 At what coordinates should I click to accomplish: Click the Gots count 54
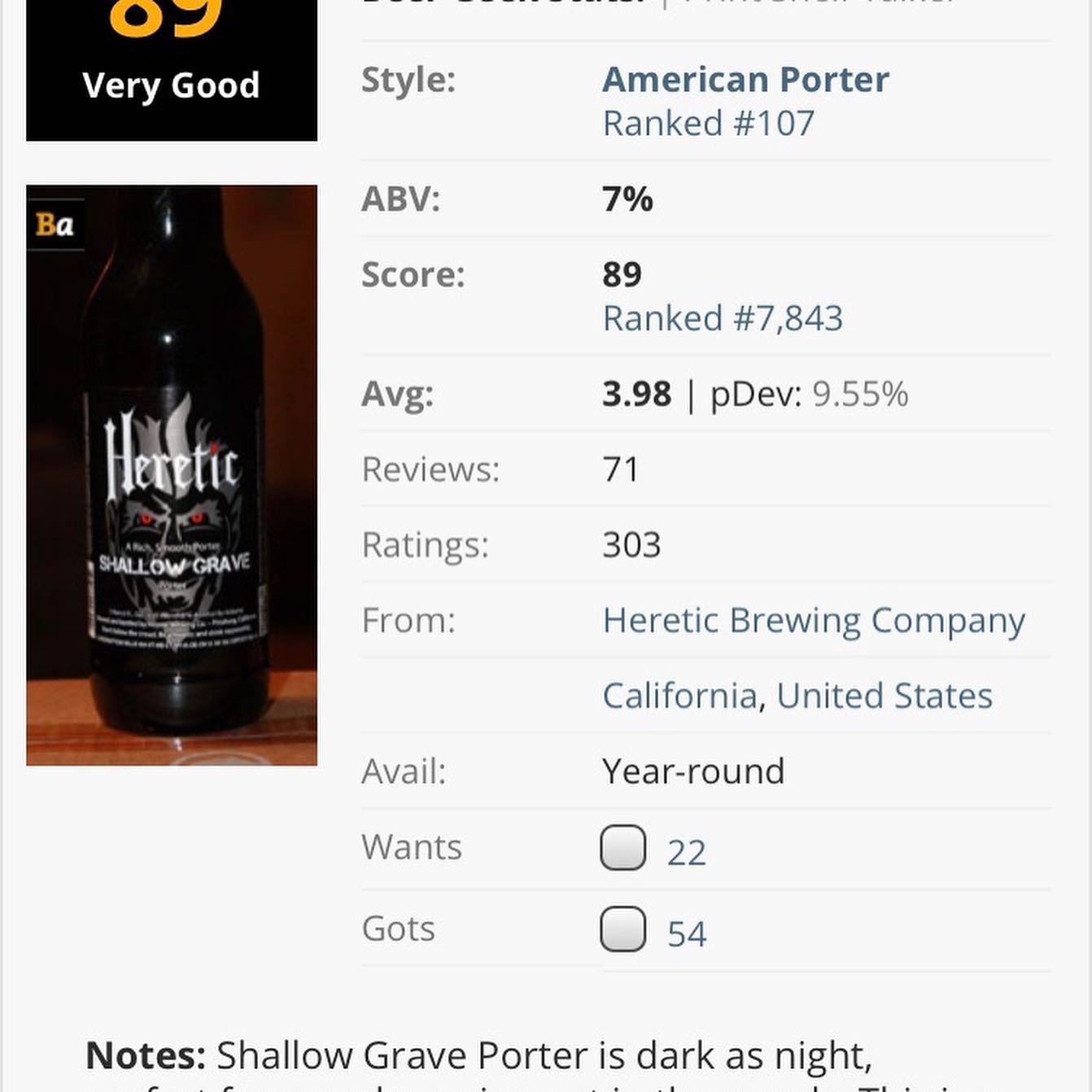pyautogui.click(x=687, y=934)
